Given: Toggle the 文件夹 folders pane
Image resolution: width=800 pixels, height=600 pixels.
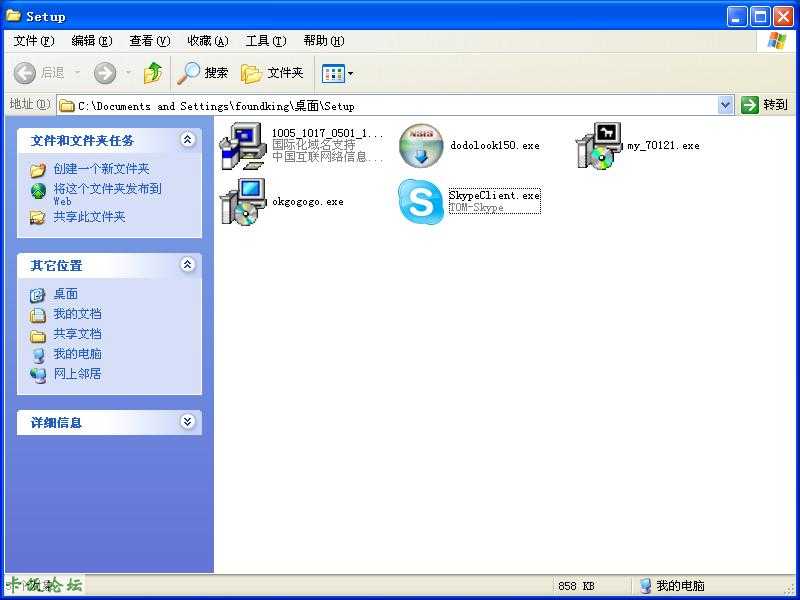Looking at the screenshot, I should (x=272, y=73).
